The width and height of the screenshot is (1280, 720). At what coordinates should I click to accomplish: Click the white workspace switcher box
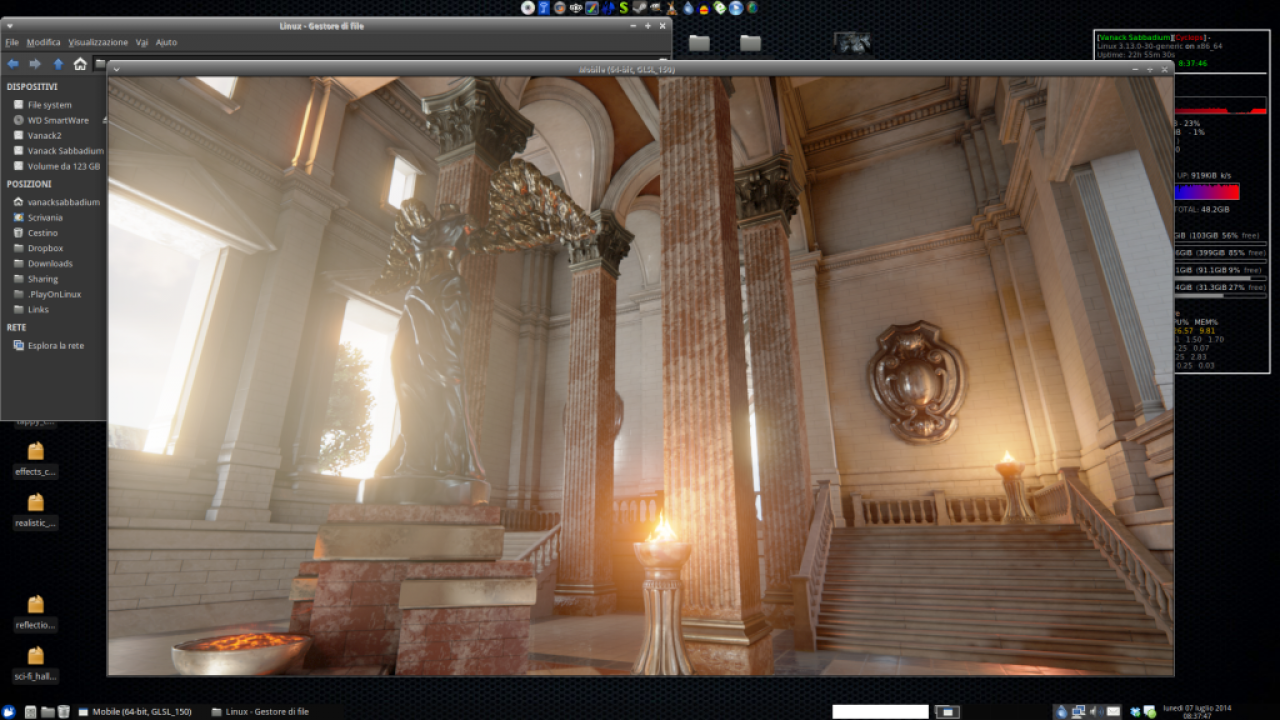(x=880, y=712)
